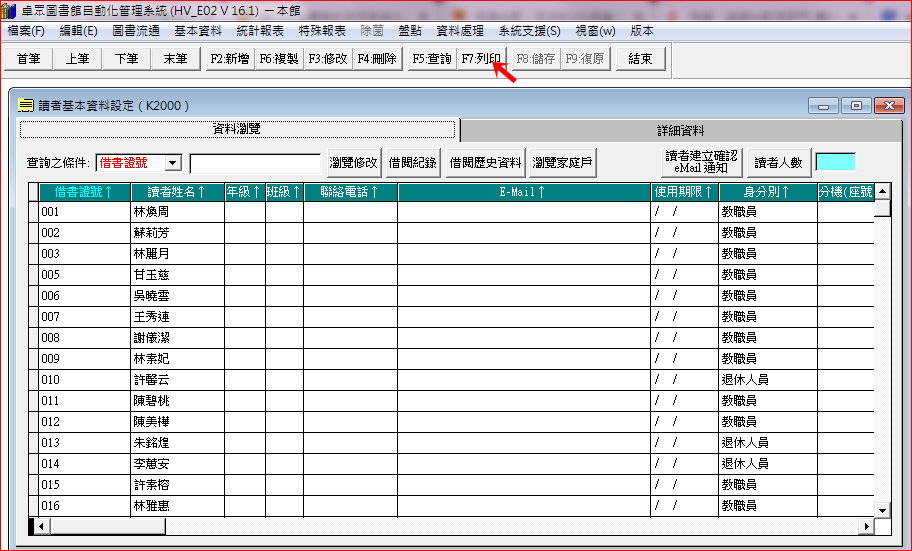Open the 系統支援(S) menu
Screen dimensions: 912x551
[x=529, y=31]
